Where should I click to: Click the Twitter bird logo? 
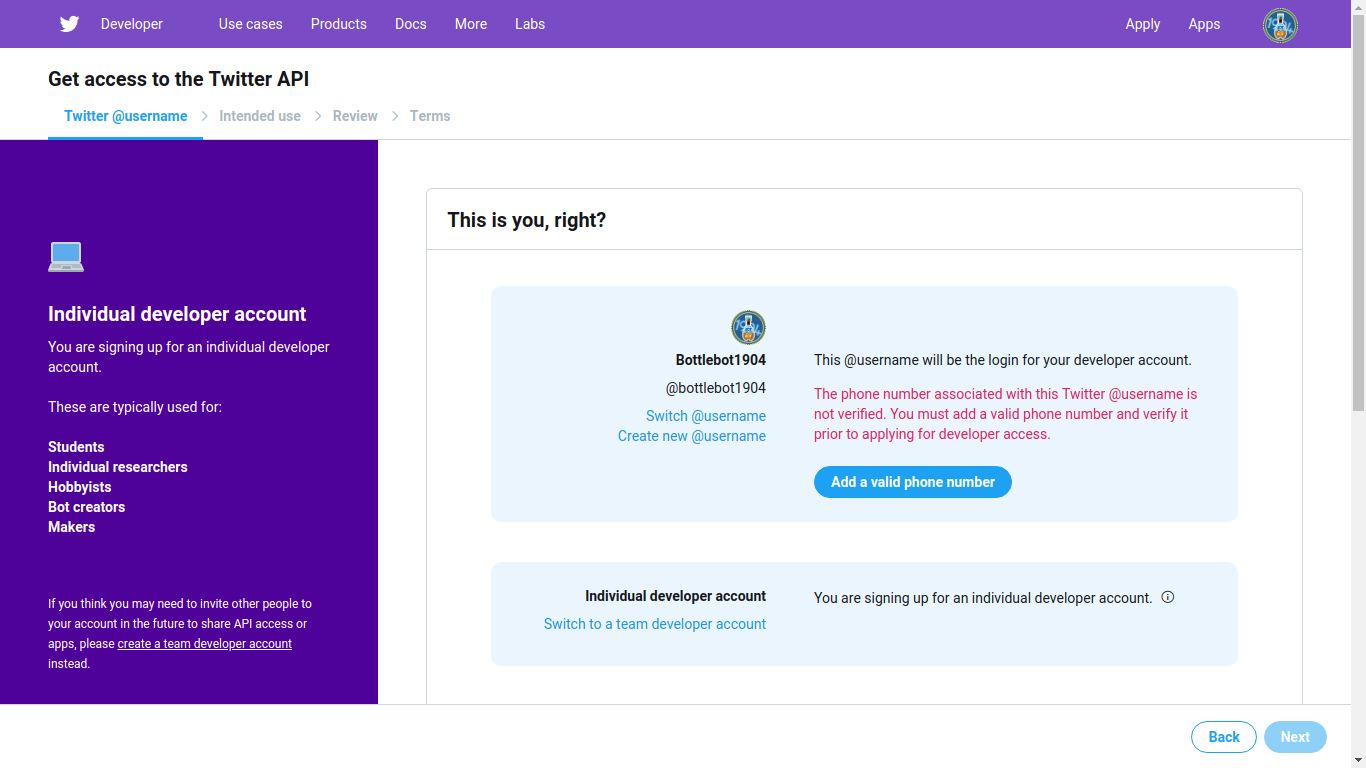pyautogui.click(x=69, y=24)
